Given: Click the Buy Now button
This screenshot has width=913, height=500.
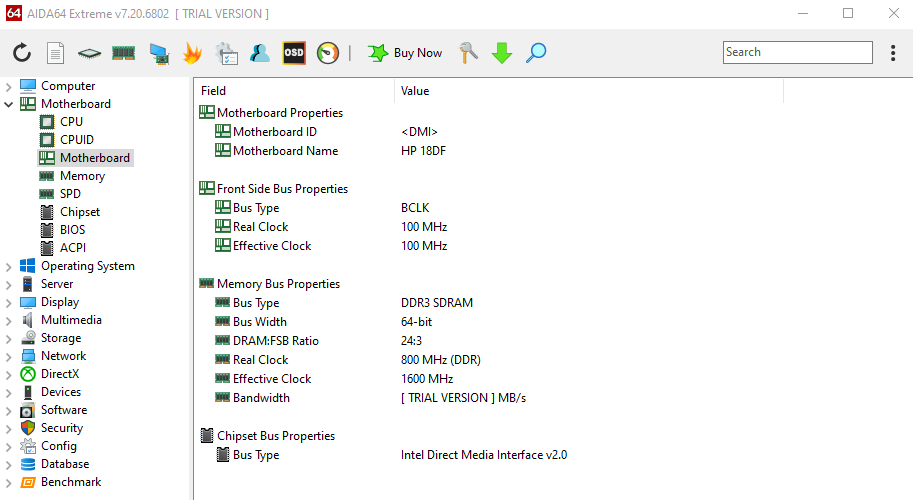Looking at the screenshot, I should 405,53.
